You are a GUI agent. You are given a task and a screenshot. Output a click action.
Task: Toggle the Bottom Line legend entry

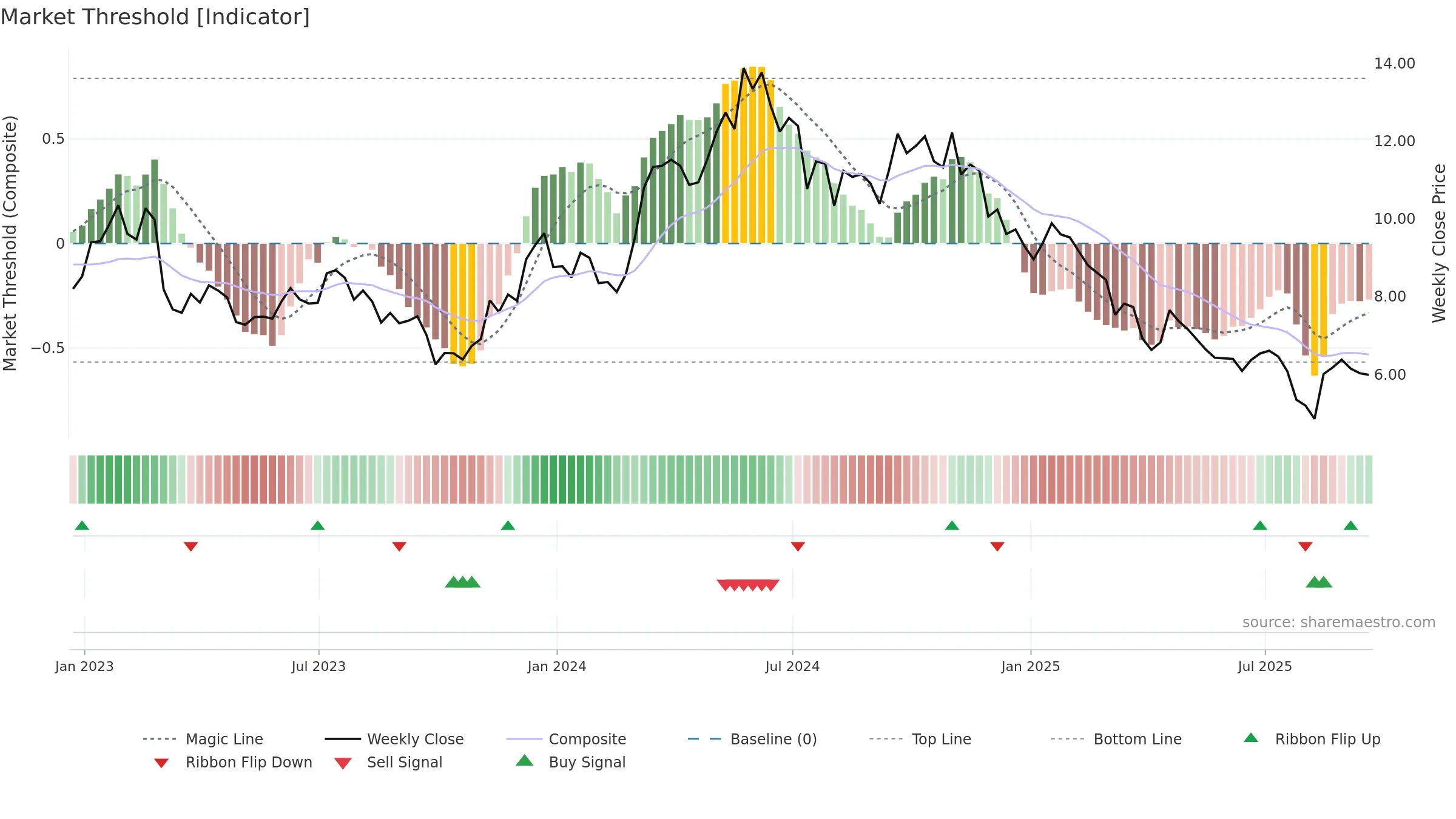(1116, 739)
